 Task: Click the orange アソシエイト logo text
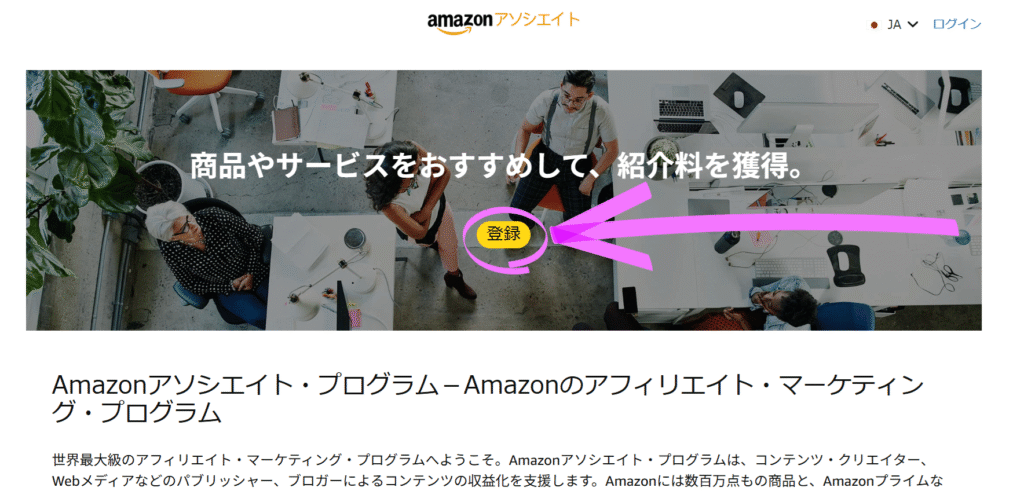click(537, 20)
